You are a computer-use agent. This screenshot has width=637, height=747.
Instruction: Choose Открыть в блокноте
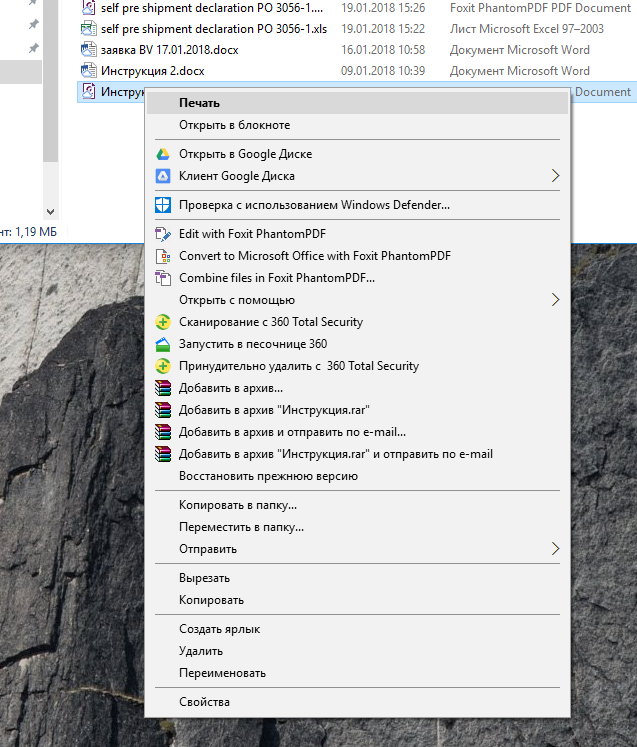pos(234,125)
